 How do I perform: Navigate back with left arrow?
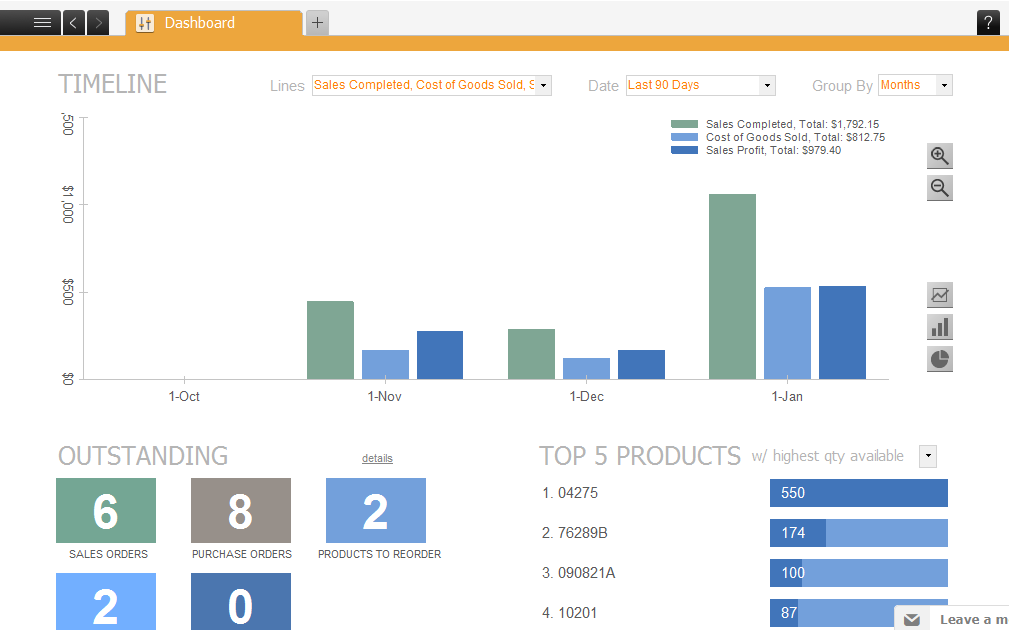point(74,22)
